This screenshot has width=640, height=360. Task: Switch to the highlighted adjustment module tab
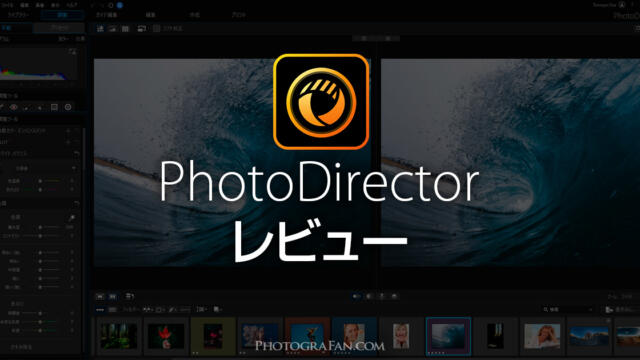click(x=62, y=15)
